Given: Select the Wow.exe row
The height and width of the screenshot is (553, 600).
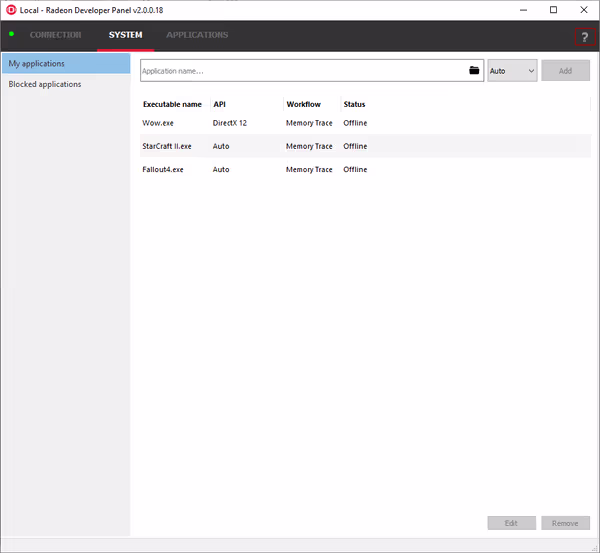Looking at the screenshot, I should point(365,123).
